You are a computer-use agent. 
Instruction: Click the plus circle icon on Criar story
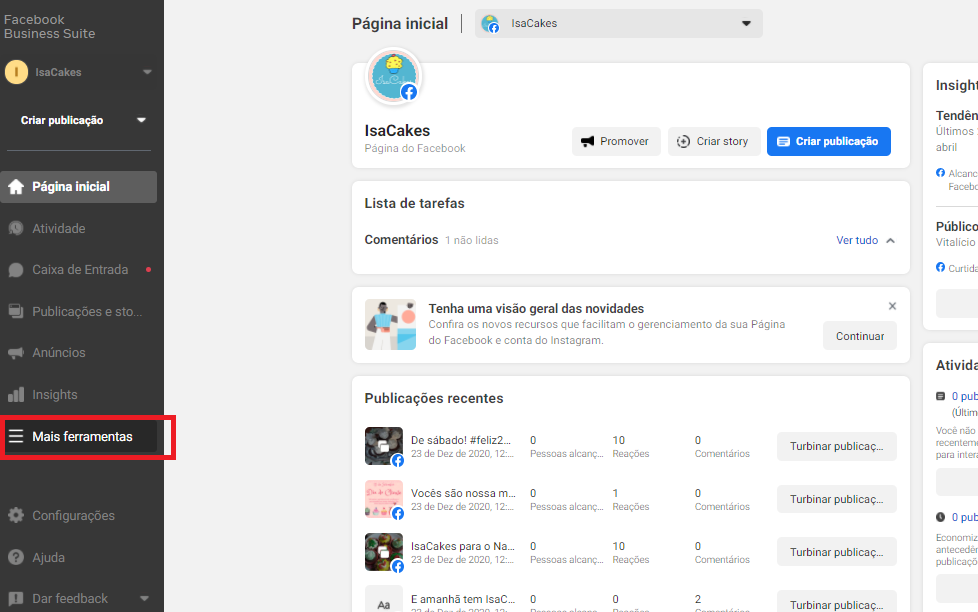pyautogui.click(x=684, y=142)
